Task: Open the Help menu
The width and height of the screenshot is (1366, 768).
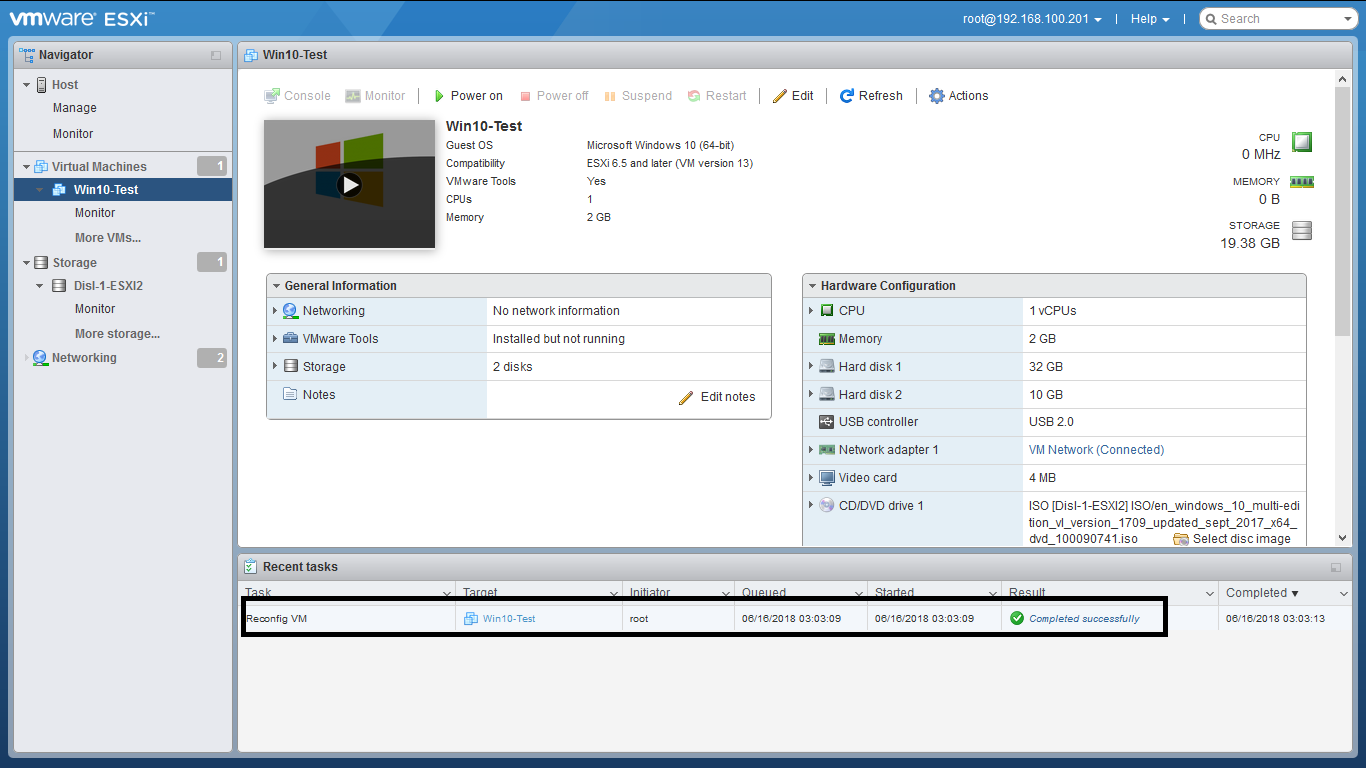Action: click(x=1150, y=19)
